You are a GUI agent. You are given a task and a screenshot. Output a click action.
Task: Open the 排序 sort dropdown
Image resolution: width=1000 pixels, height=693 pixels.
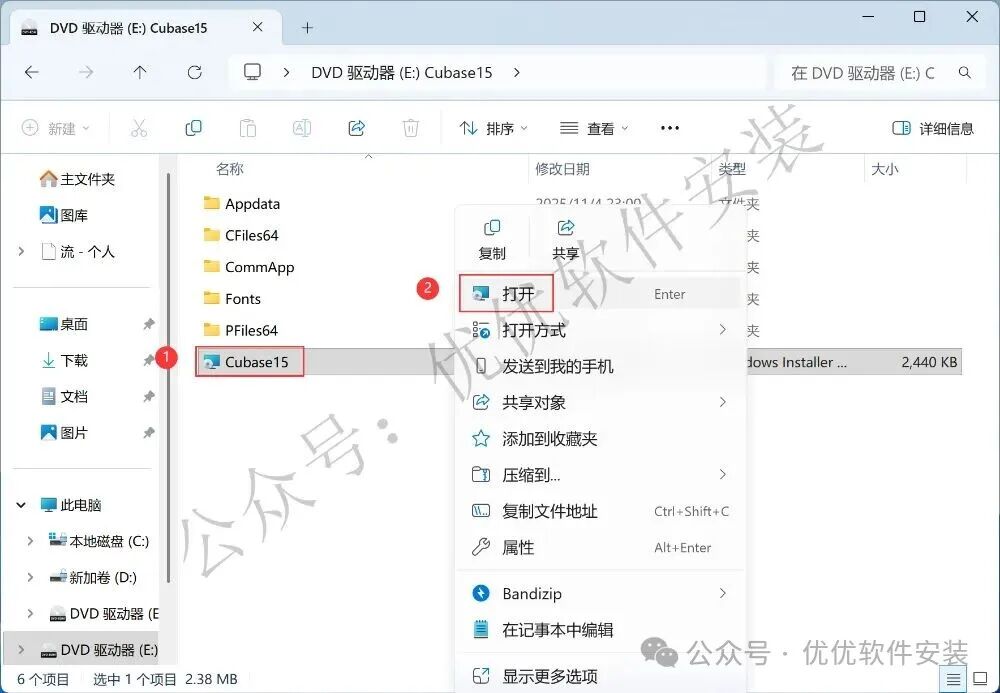(x=494, y=128)
